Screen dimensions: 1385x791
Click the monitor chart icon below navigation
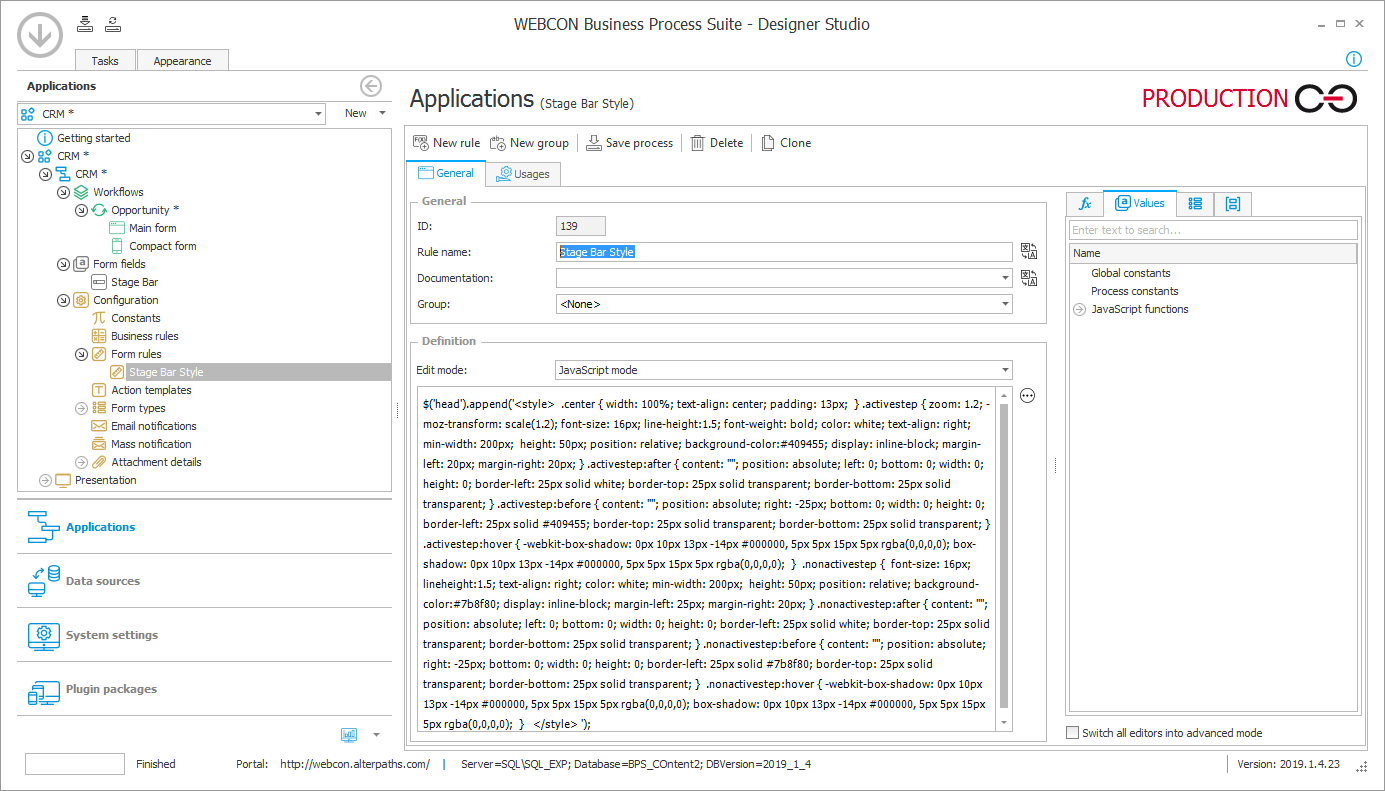(349, 735)
